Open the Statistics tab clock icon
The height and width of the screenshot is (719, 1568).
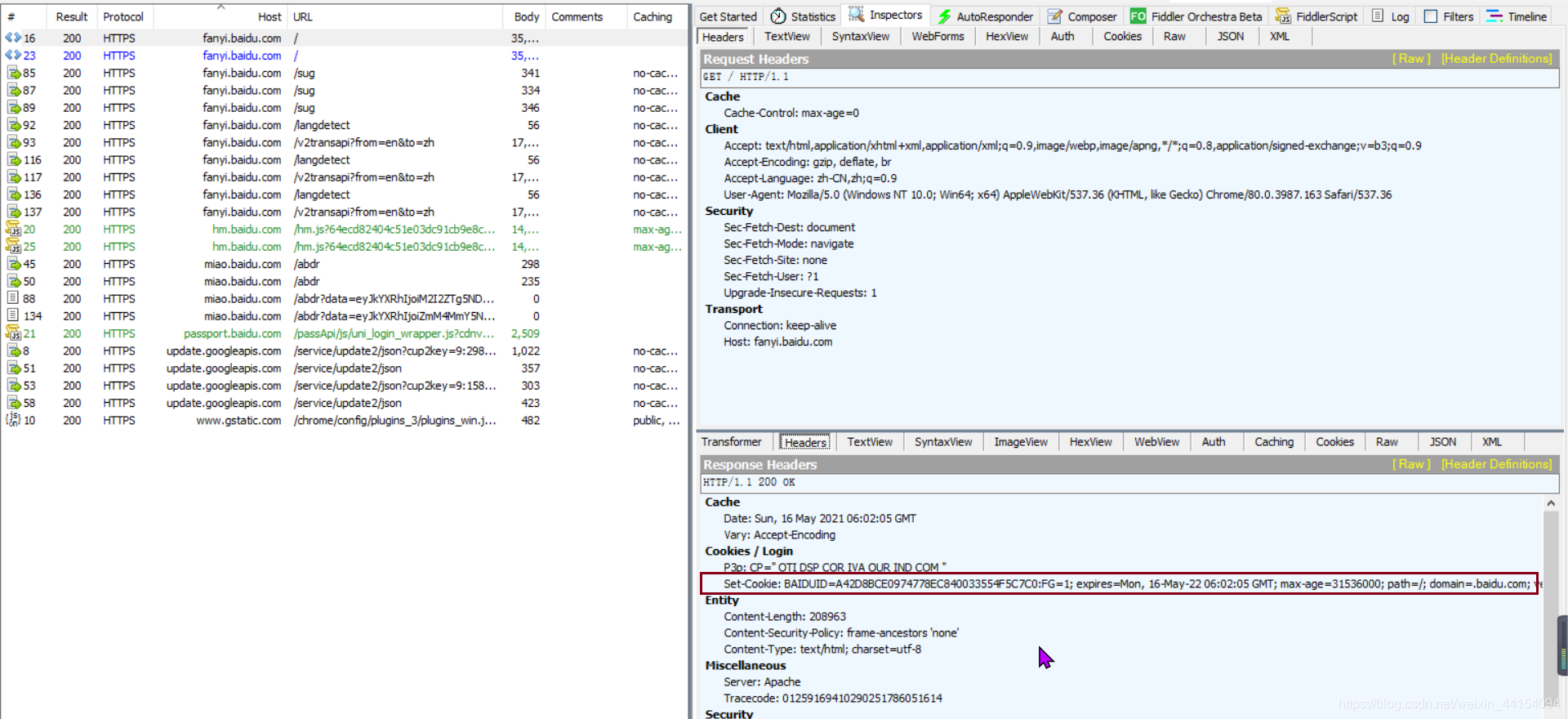tap(778, 16)
